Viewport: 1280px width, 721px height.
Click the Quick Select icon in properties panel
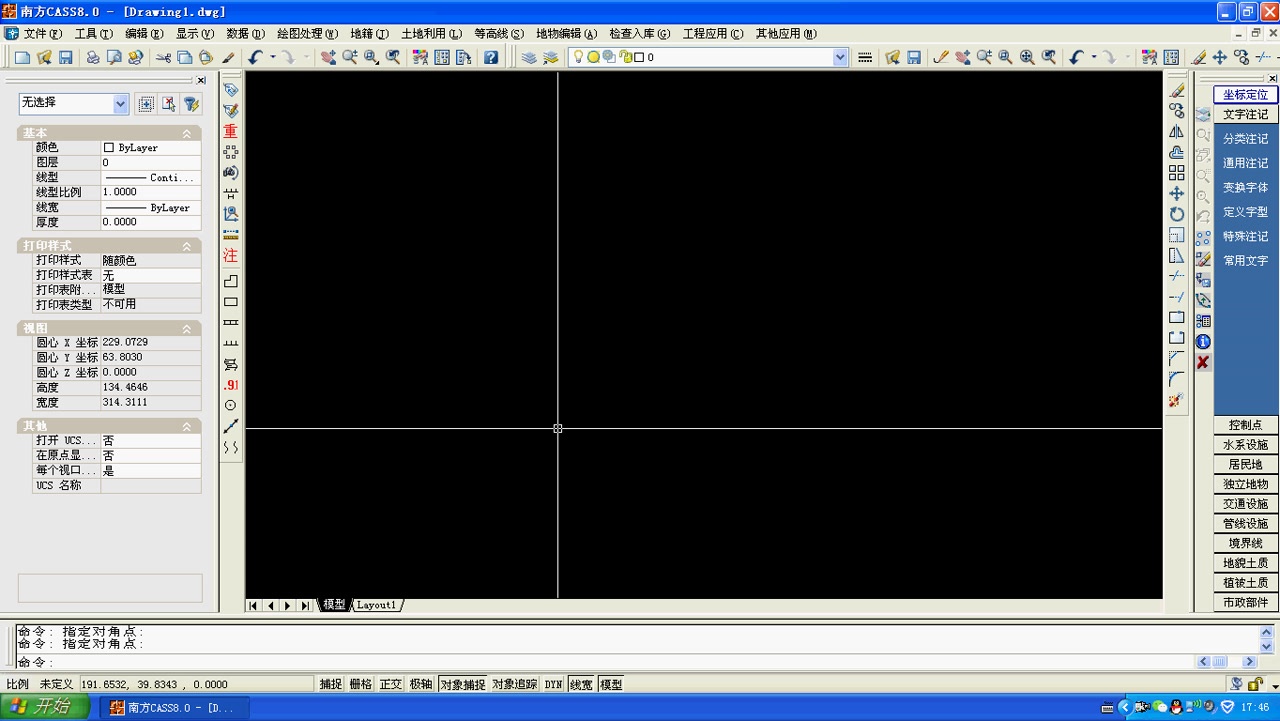point(191,104)
